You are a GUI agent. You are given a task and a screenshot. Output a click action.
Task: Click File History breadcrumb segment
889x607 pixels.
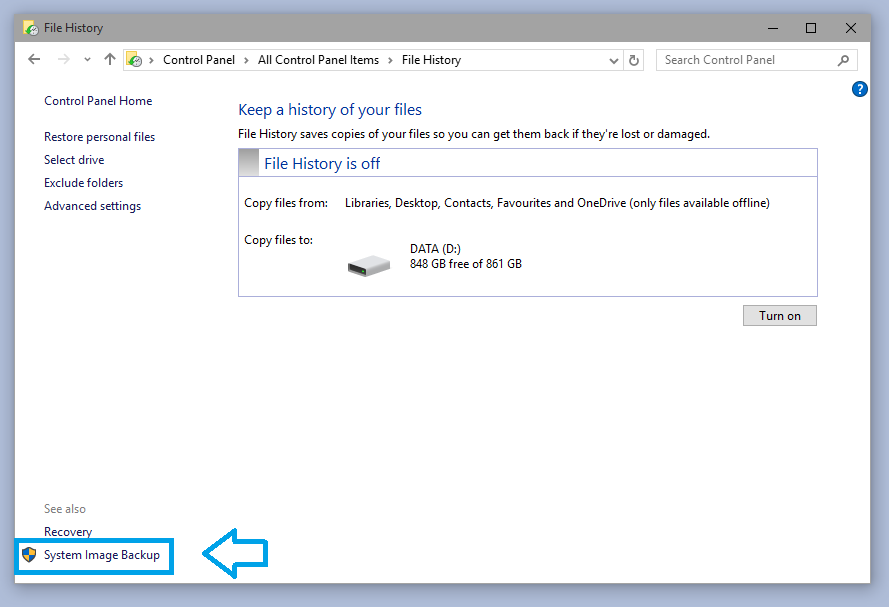[x=431, y=60]
